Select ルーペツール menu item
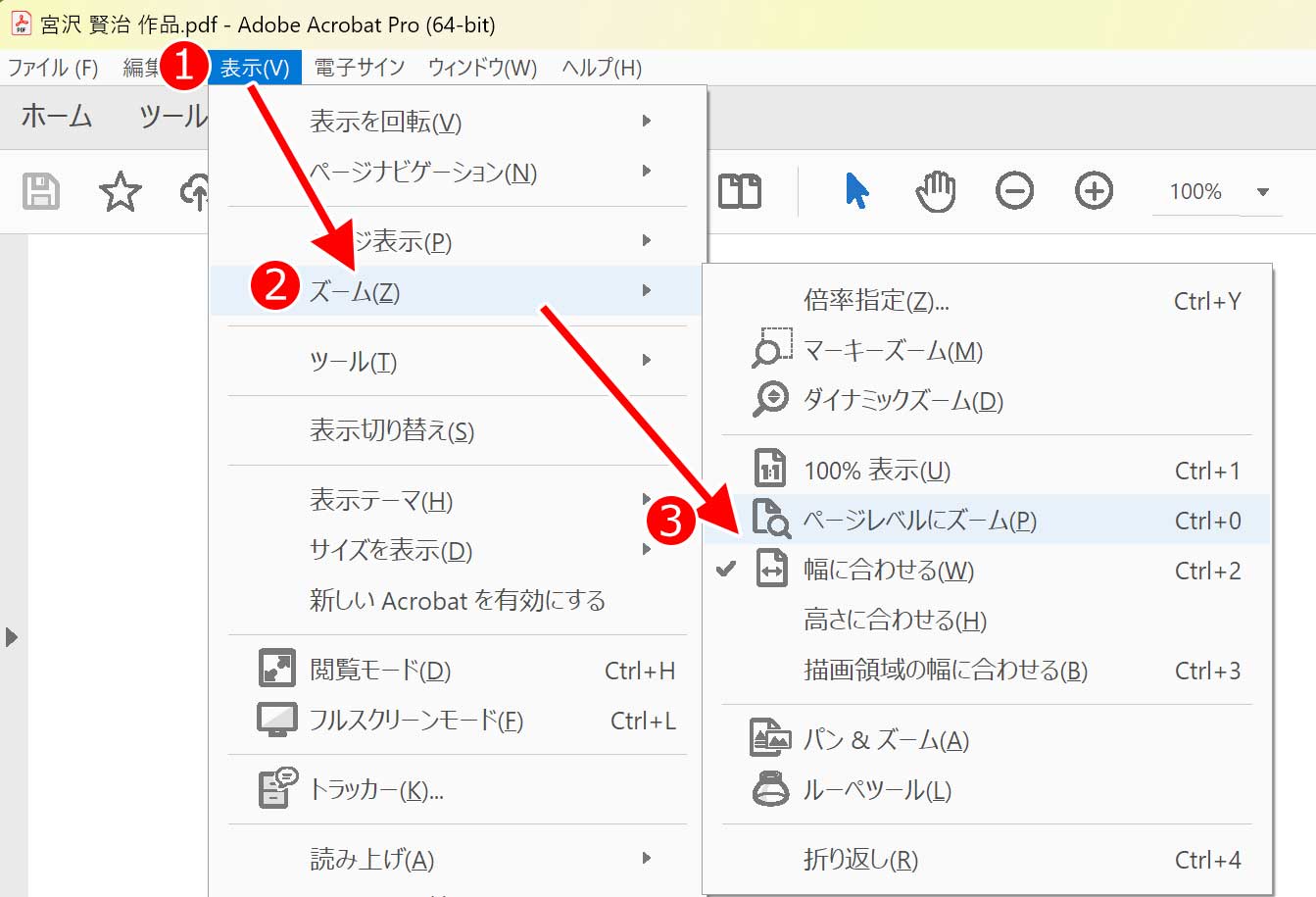The image size is (1316, 897). [987, 789]
